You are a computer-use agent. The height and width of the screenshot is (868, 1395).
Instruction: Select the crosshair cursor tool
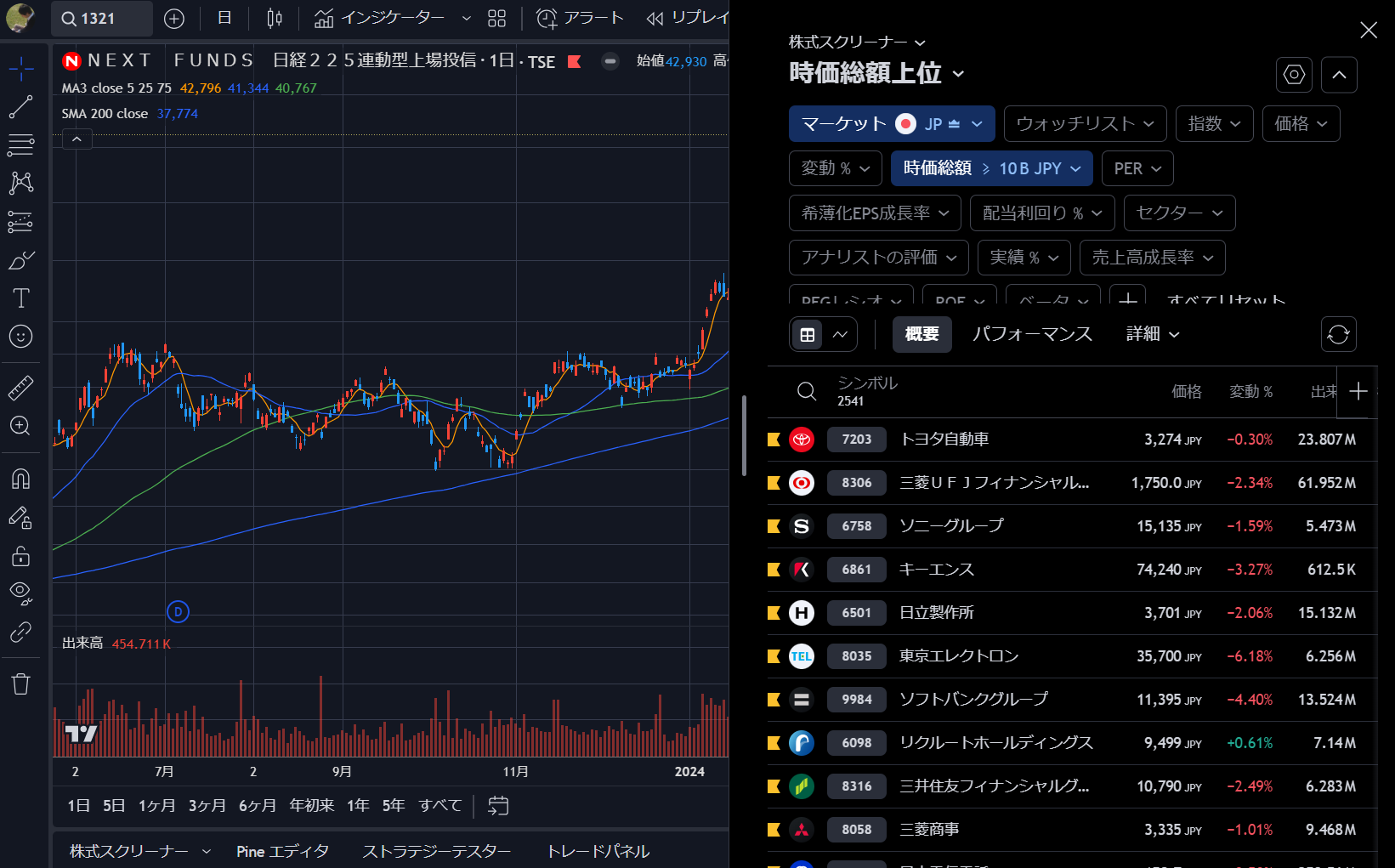pyautogui.click(x=20, y=68)
